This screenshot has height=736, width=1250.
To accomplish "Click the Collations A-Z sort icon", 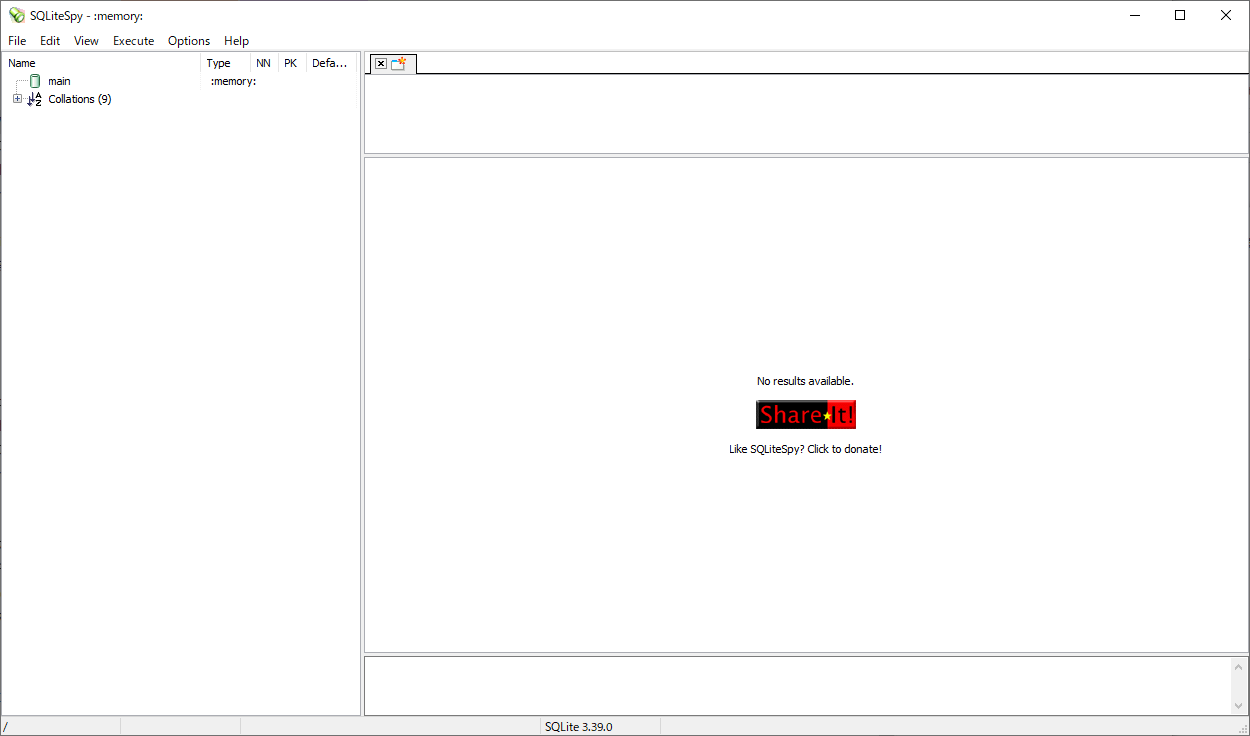I will [x=35, y=99].
